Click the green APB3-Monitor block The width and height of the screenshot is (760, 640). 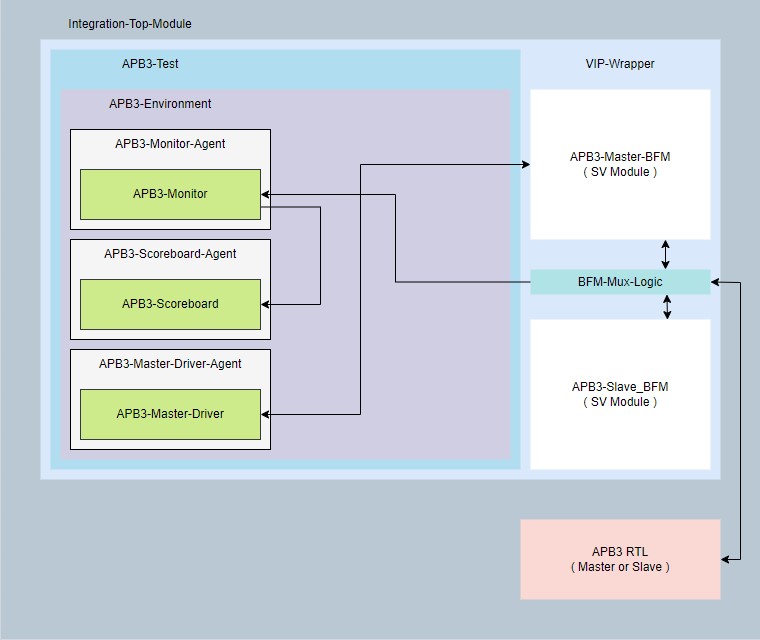coord(170,194)
